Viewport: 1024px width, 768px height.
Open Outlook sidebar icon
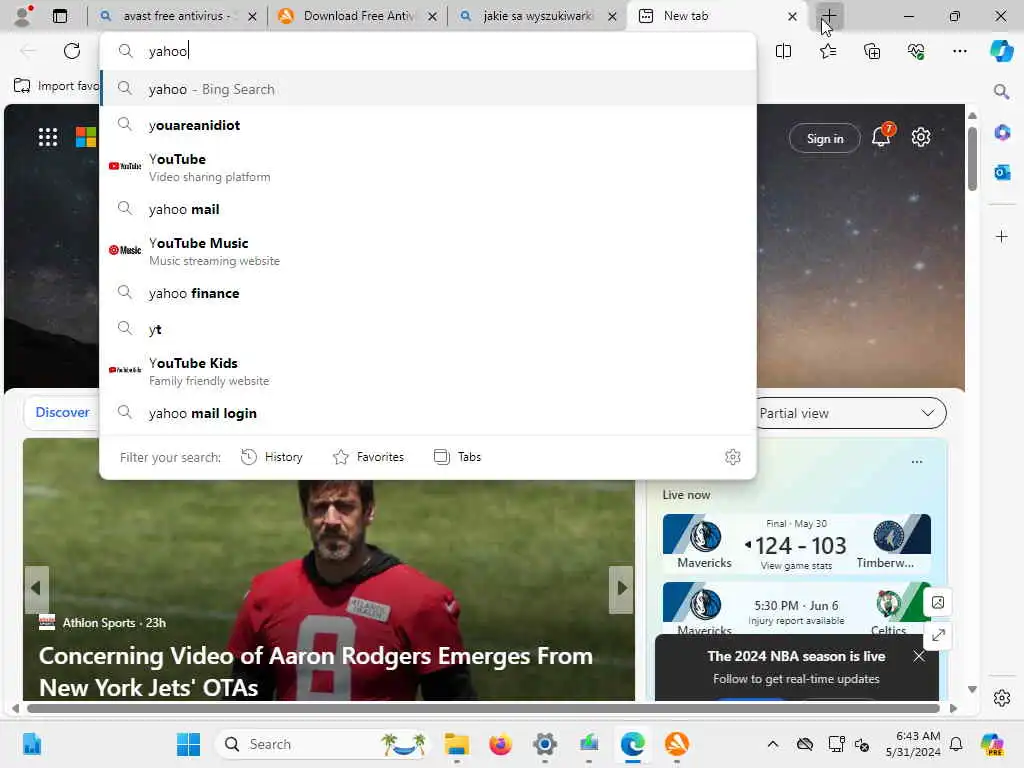click(1002, 172)
